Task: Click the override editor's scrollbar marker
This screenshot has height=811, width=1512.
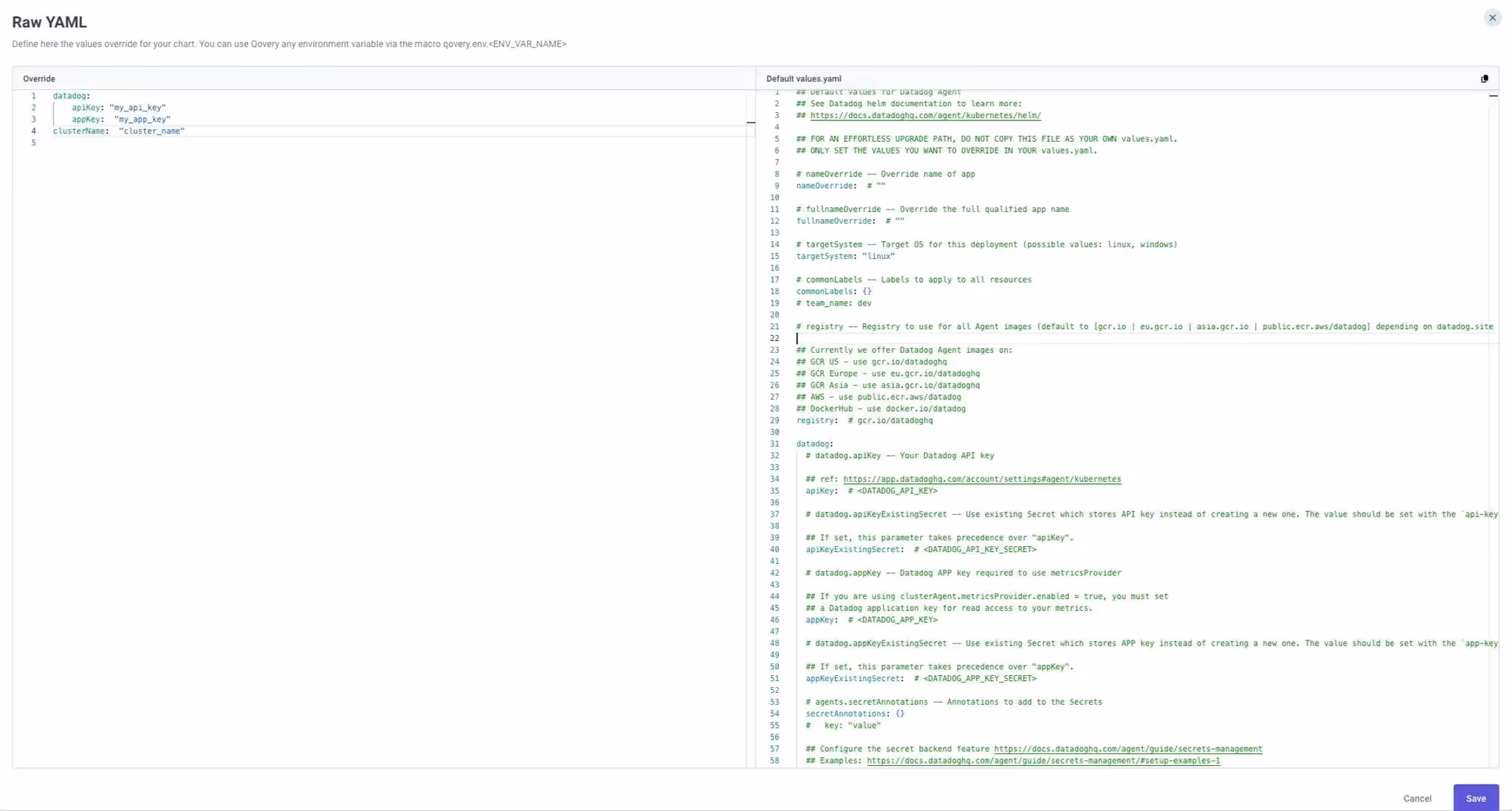Action: 750,122
